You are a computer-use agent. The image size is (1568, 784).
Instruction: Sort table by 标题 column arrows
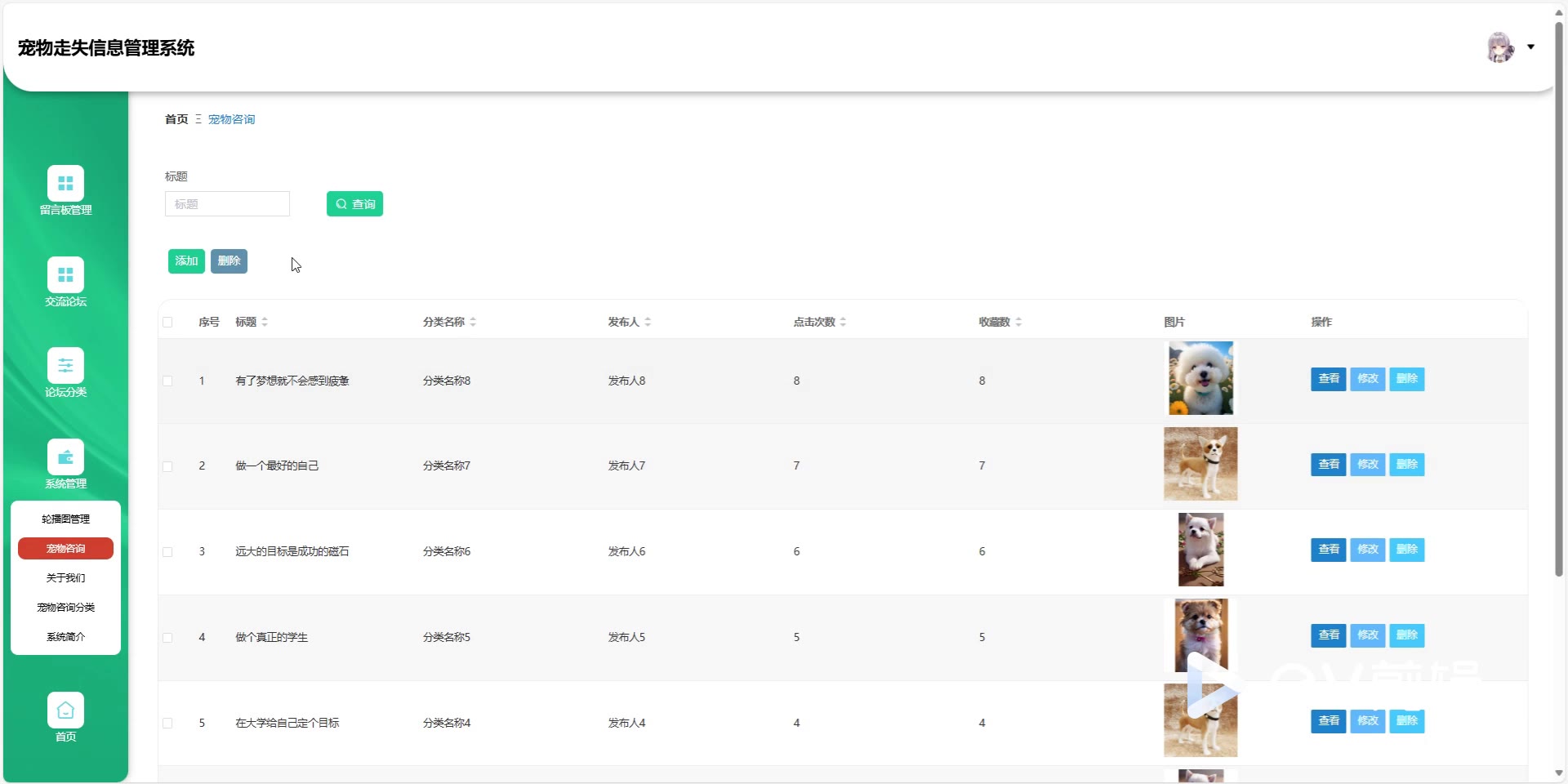pos(265,323)
